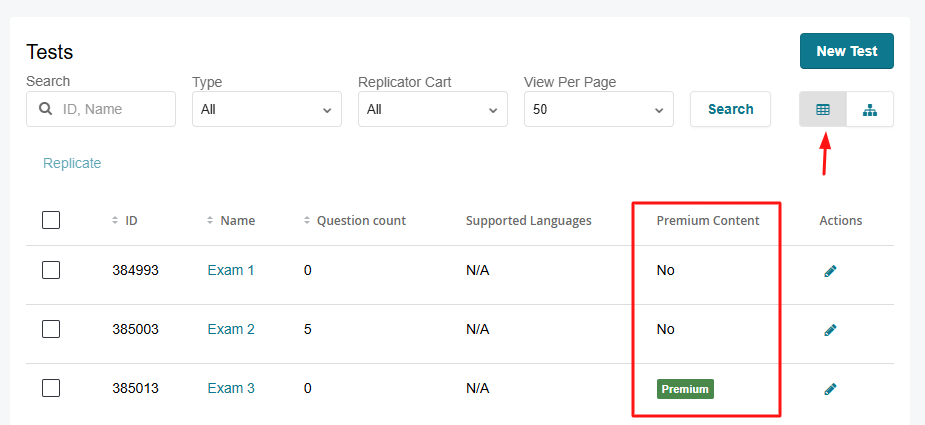Viewport: 925px width, 425px height.
Task: Select checkbox for test 385013
Action: click(x=51, y=388)
